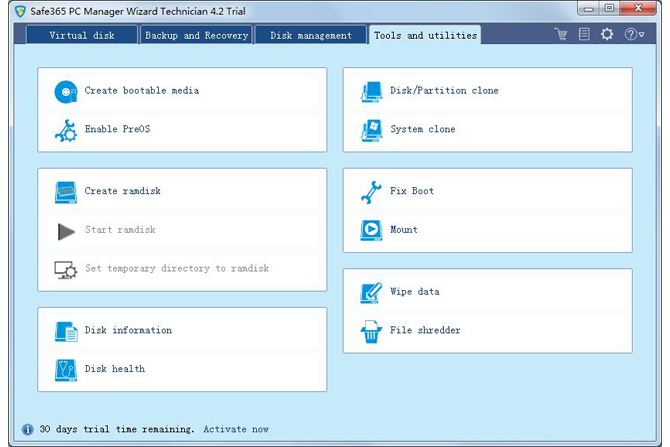This screenshot has width=670, height=447.
Task: Click the Fix Boot wrench icon
Action: coord(371,191)
